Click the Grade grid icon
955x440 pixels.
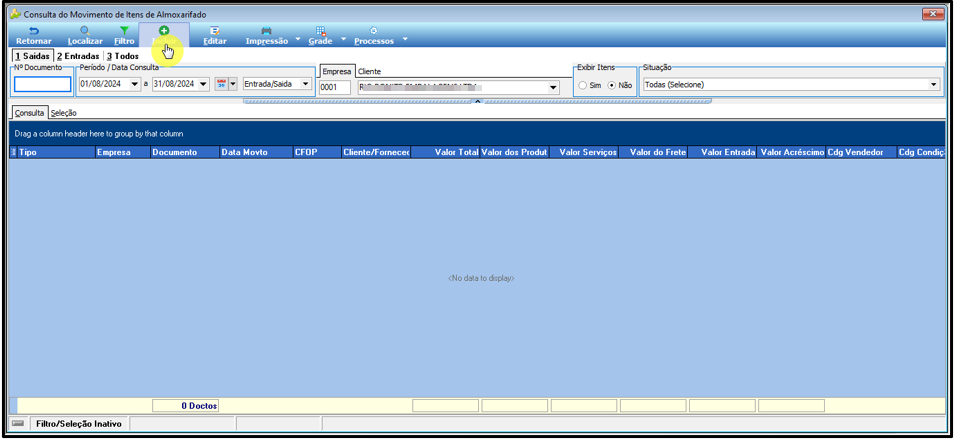(x=320, y=30)
